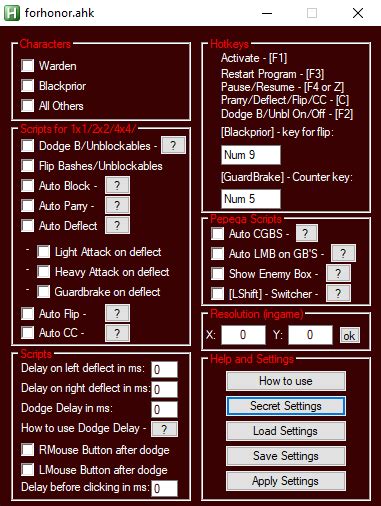Screen dimensions: 381x506
Task: Click the Delay before clicking in ms field
Action: (x=164, y=489)
